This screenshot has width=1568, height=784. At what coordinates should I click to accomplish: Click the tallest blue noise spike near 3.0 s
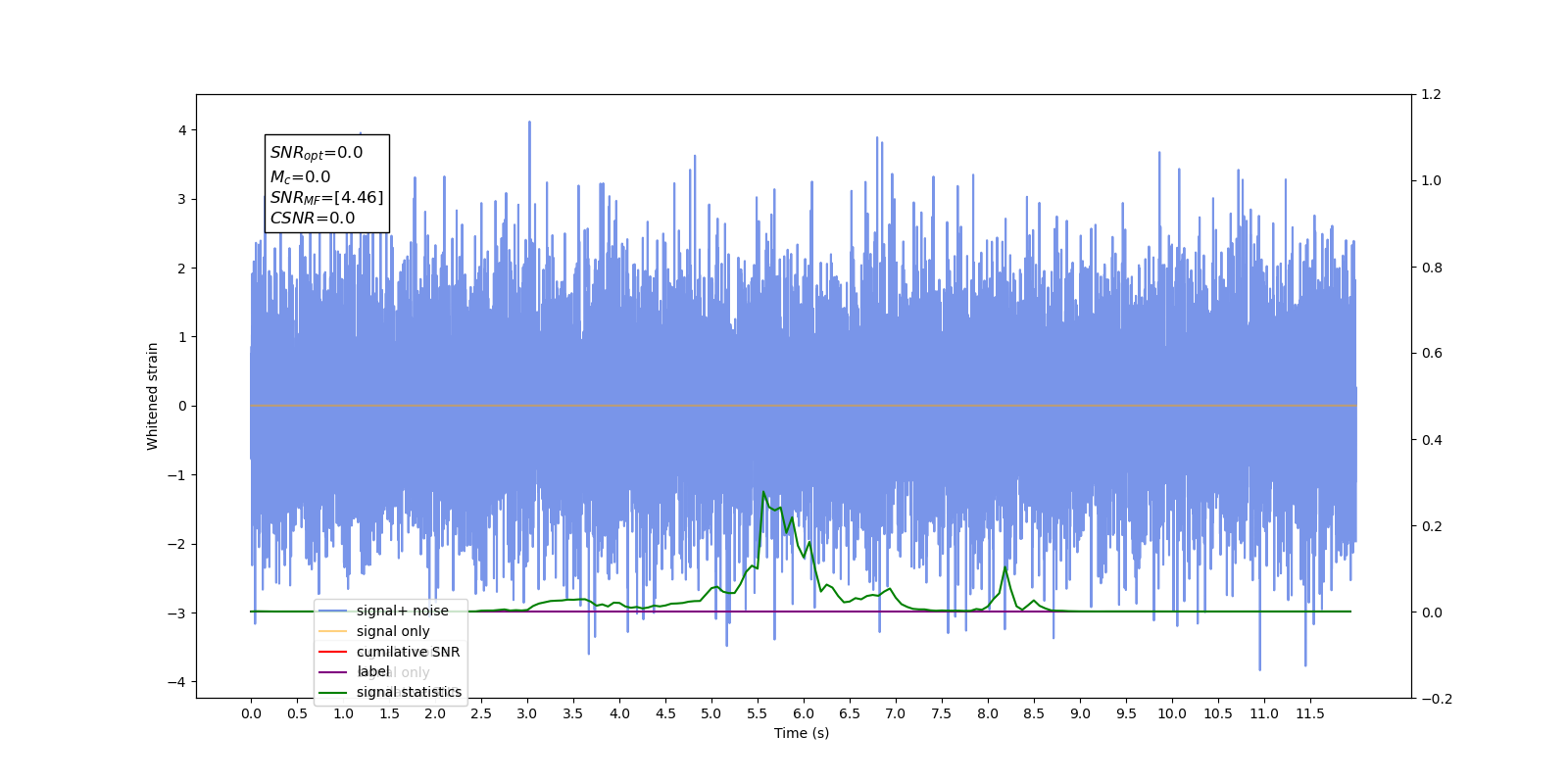click(529, 122)
